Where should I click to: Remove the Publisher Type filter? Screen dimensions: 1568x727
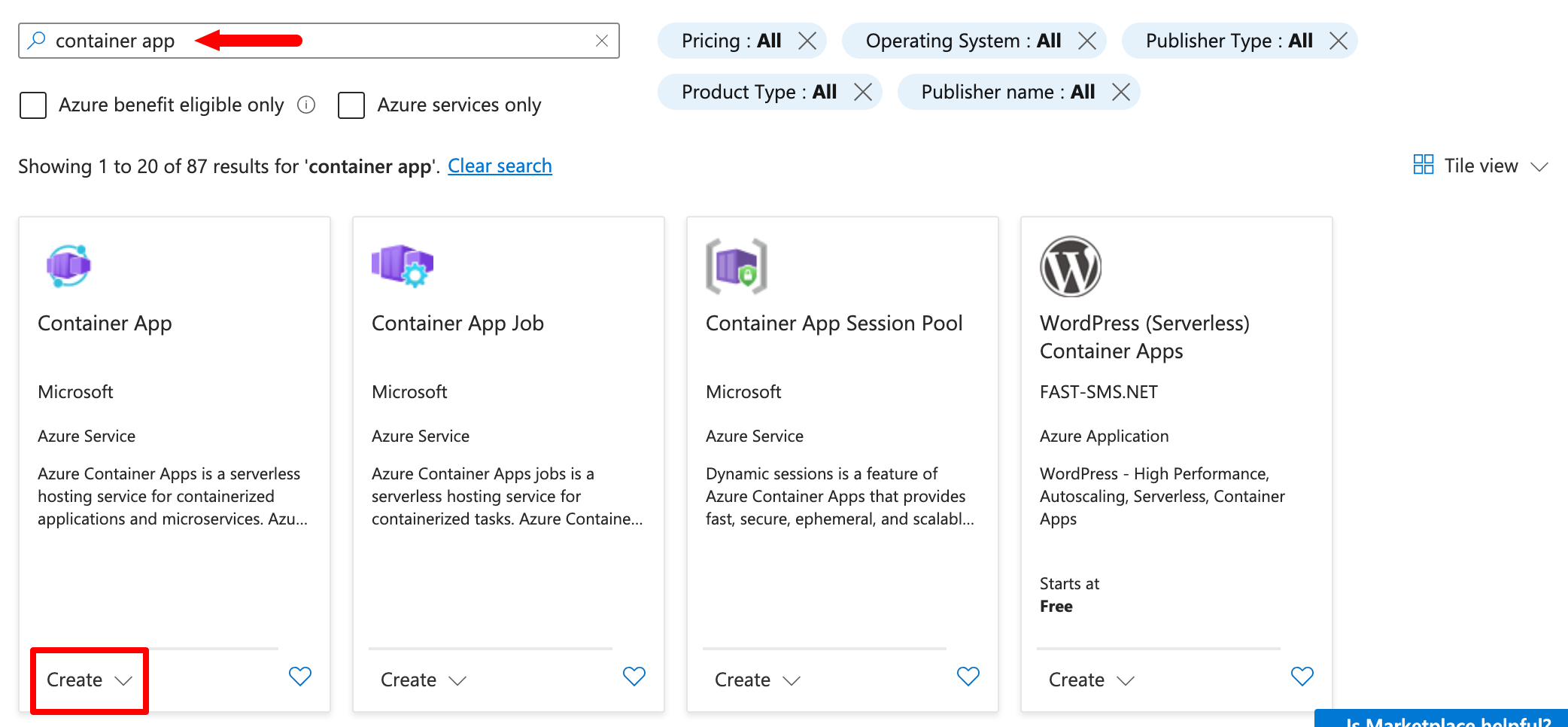[x=1339, y=41]
